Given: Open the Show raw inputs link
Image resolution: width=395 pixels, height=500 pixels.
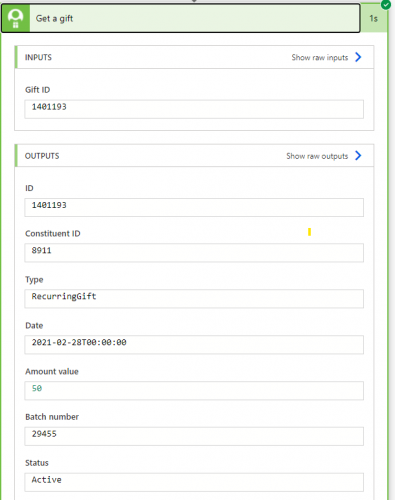Looking at the screenshot, I should click(x=320, y=57).
